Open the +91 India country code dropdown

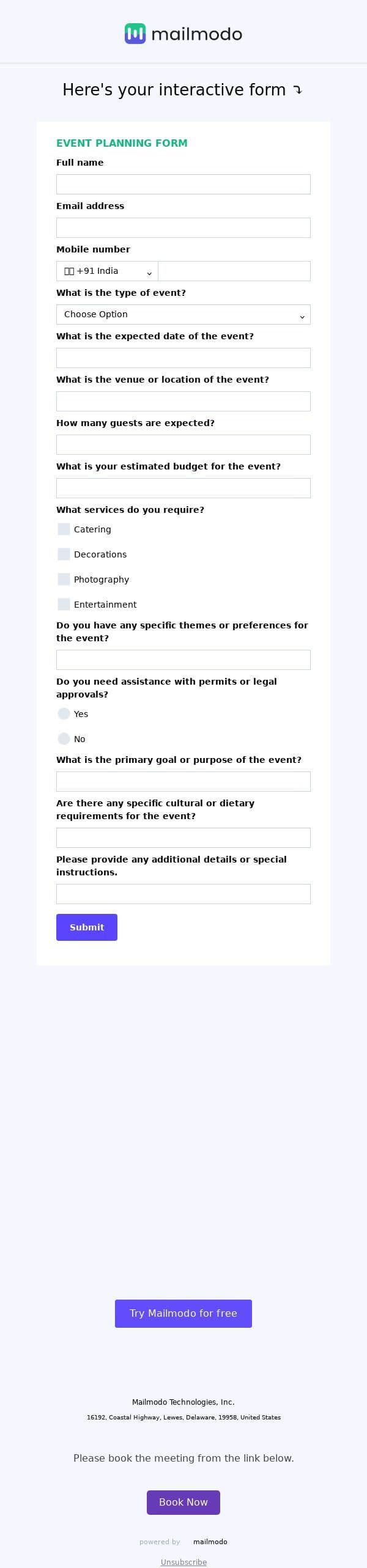tap(107, 271)
